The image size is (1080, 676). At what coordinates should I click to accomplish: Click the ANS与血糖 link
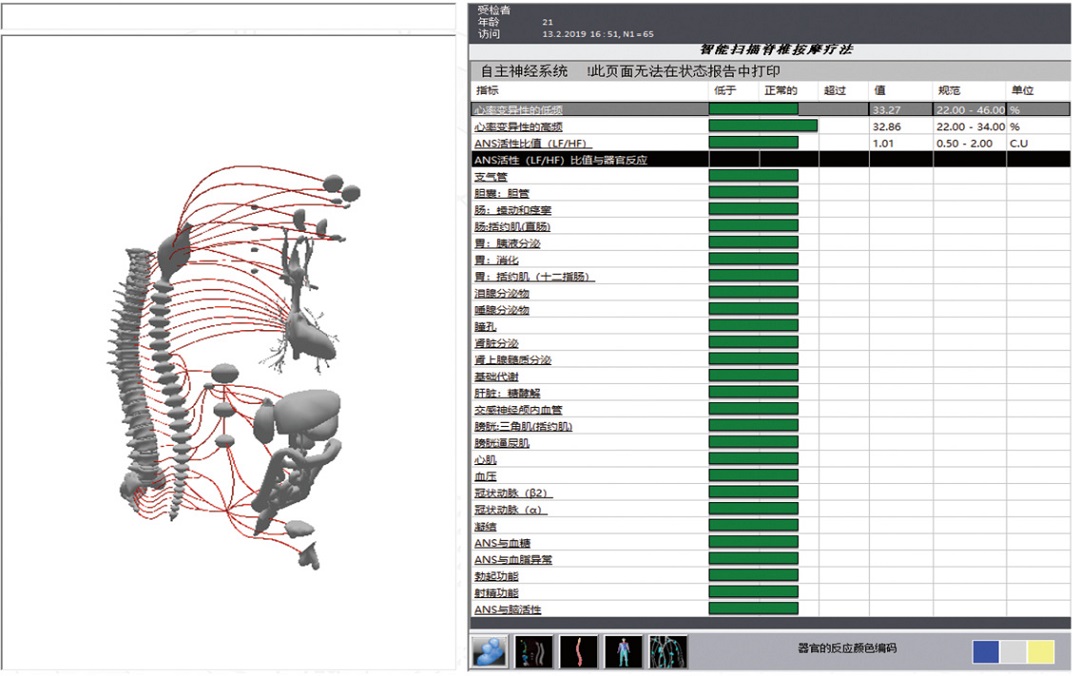[502, 543]
